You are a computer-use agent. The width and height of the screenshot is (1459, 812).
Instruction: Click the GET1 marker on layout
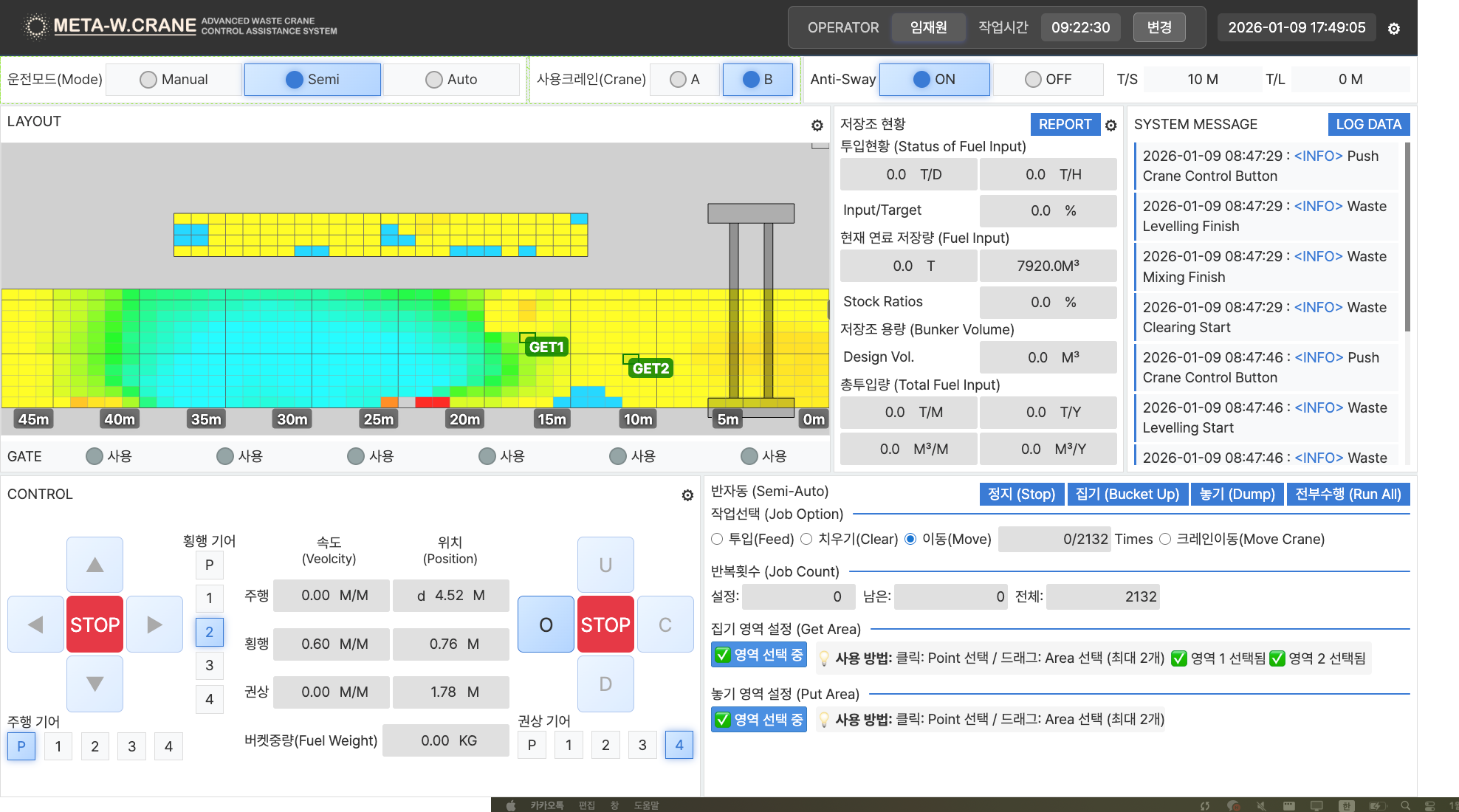(546, 347)
